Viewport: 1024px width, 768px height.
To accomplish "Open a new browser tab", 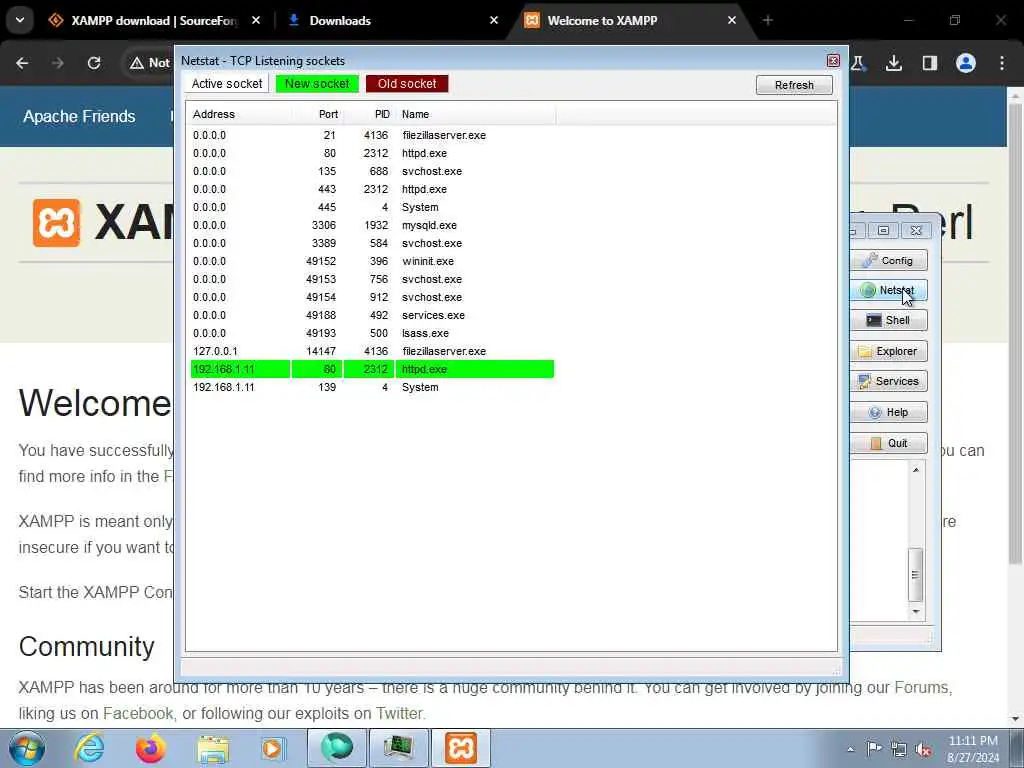I will pyautogui.click(x=768, y=21).
